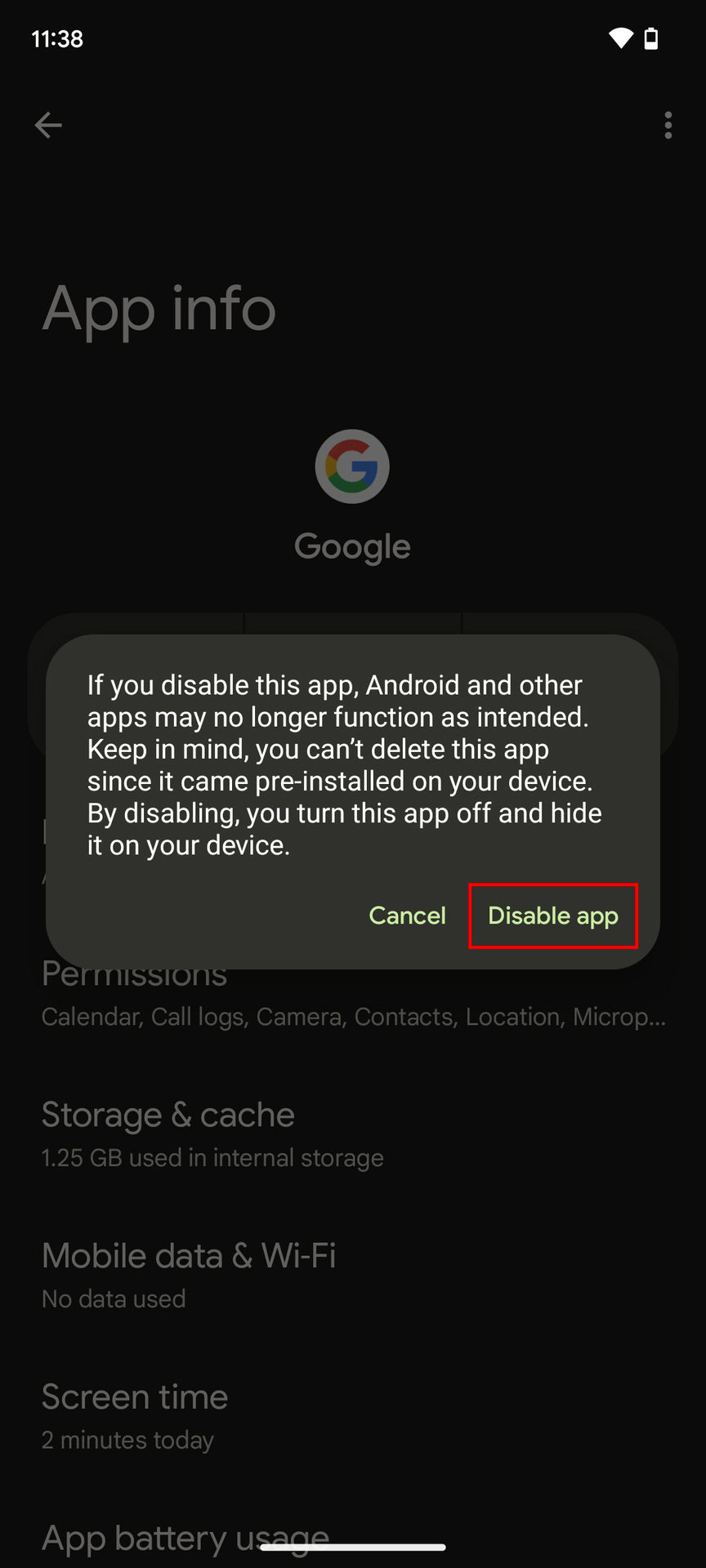Viewport: 706px width, 1568px height.
Task: Tap the Google app logo icon
Action: (352, 466)
